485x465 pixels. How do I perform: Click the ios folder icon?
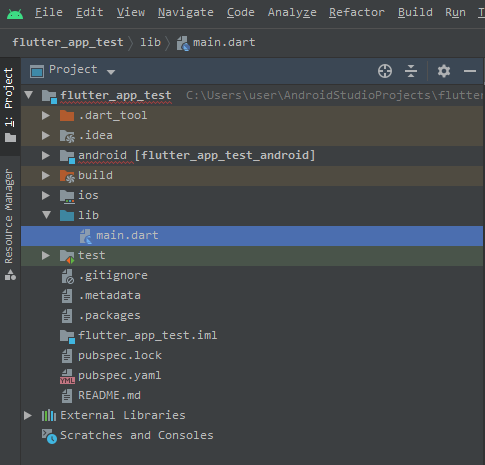[67, 196]
